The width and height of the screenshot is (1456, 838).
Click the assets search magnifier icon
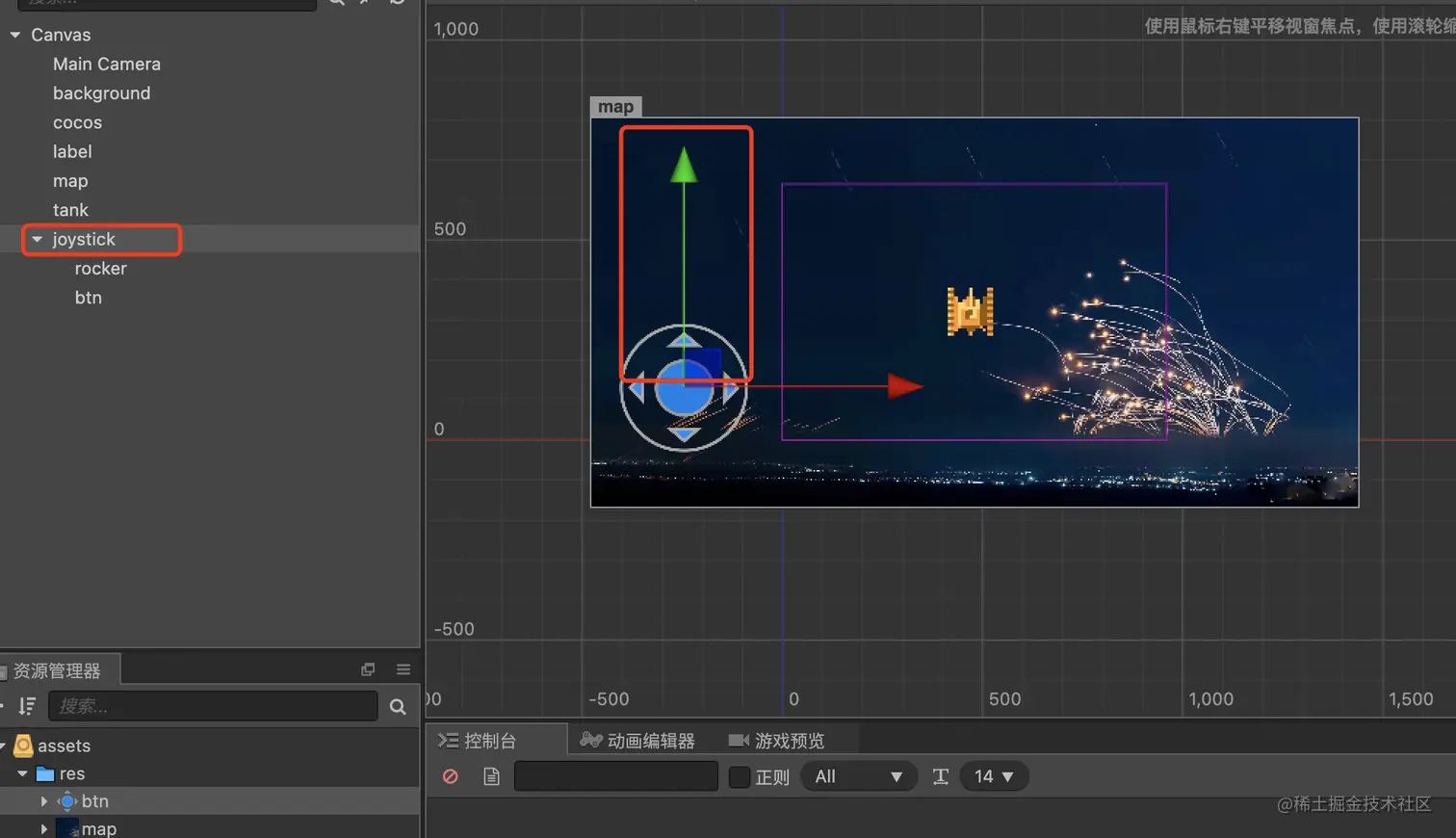[398, 707]
